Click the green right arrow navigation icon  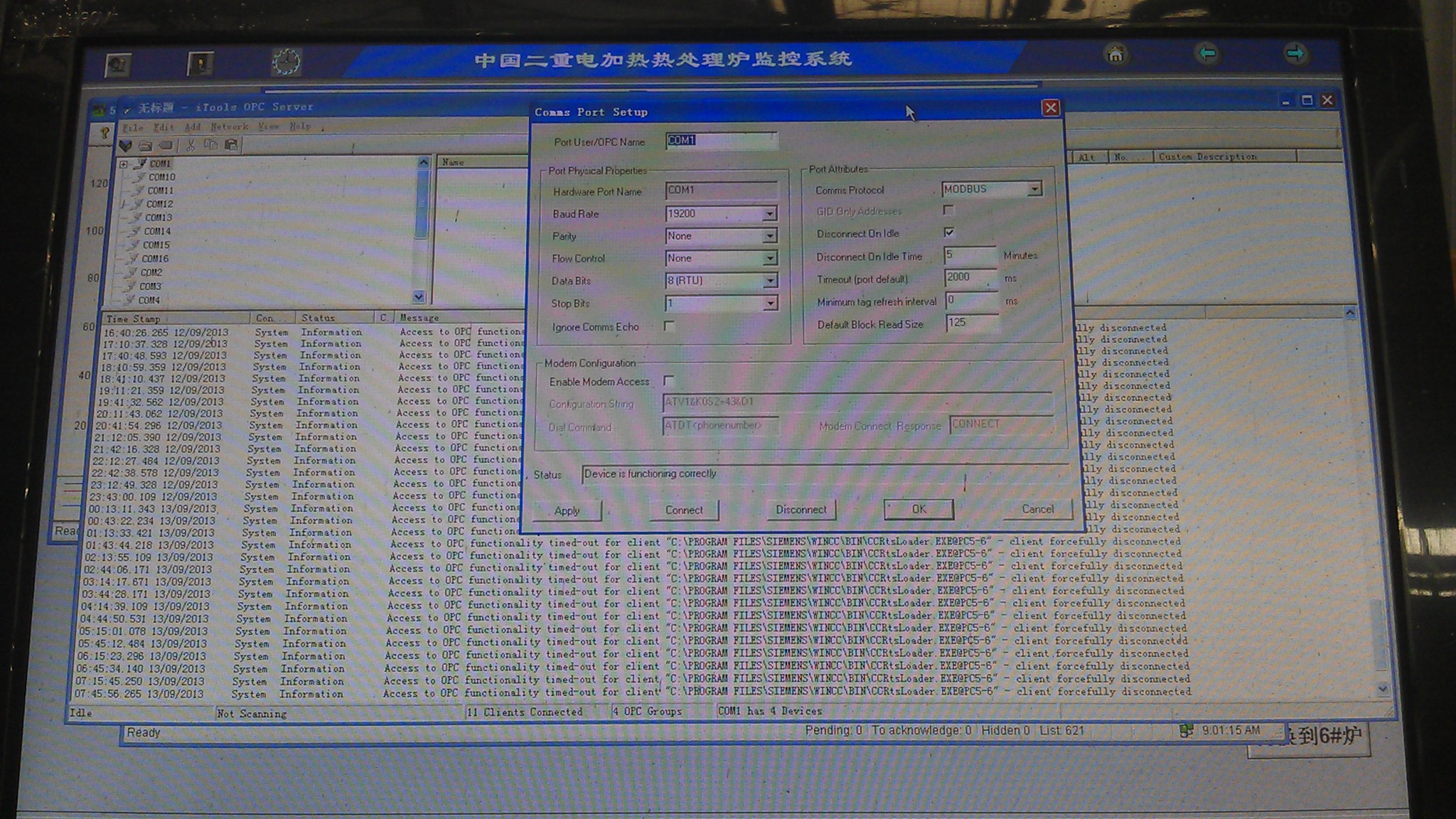pos(1295,53)
